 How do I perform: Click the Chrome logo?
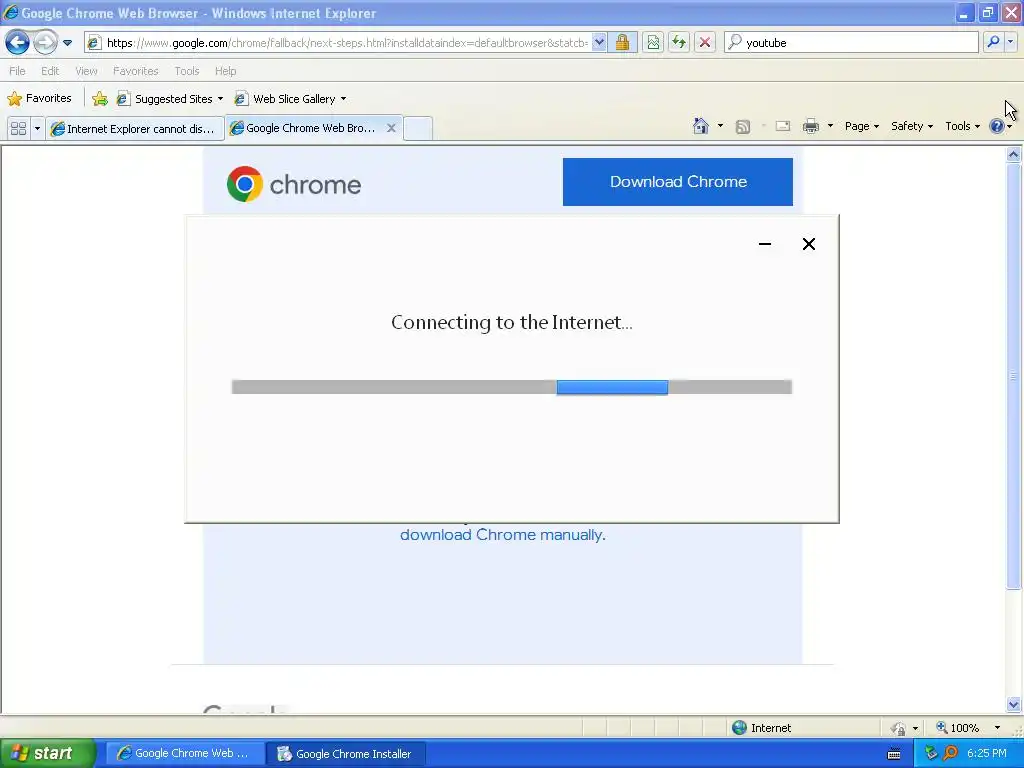coord(294,184)
